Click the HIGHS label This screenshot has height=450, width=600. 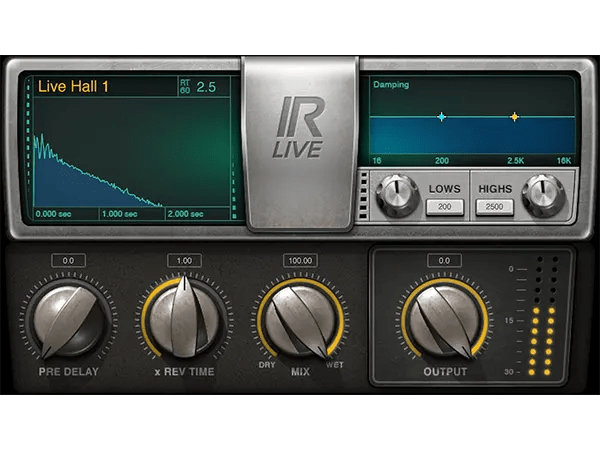pos(495,189)
